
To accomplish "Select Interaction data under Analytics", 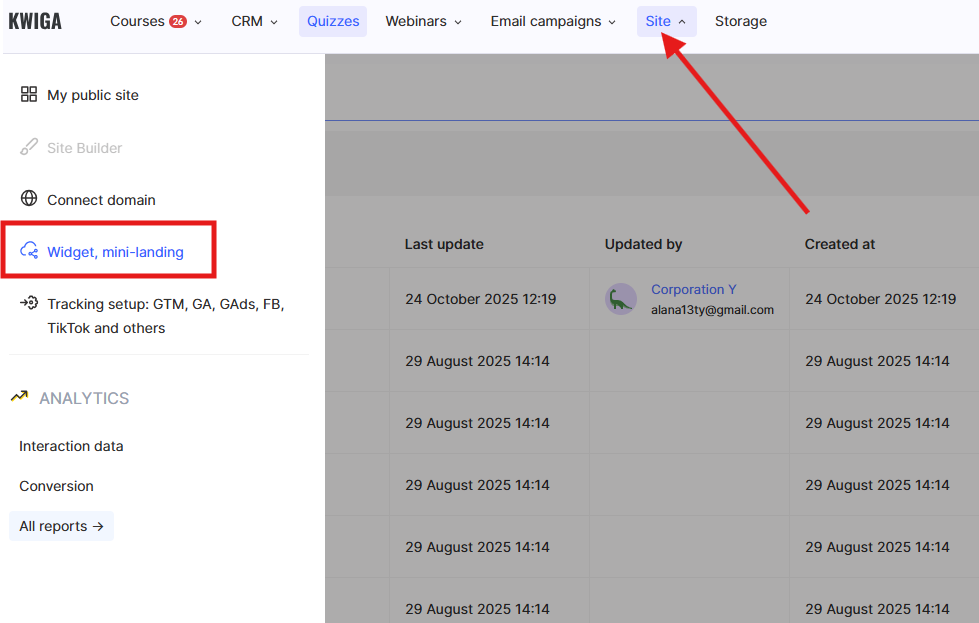I will (71, 446).
